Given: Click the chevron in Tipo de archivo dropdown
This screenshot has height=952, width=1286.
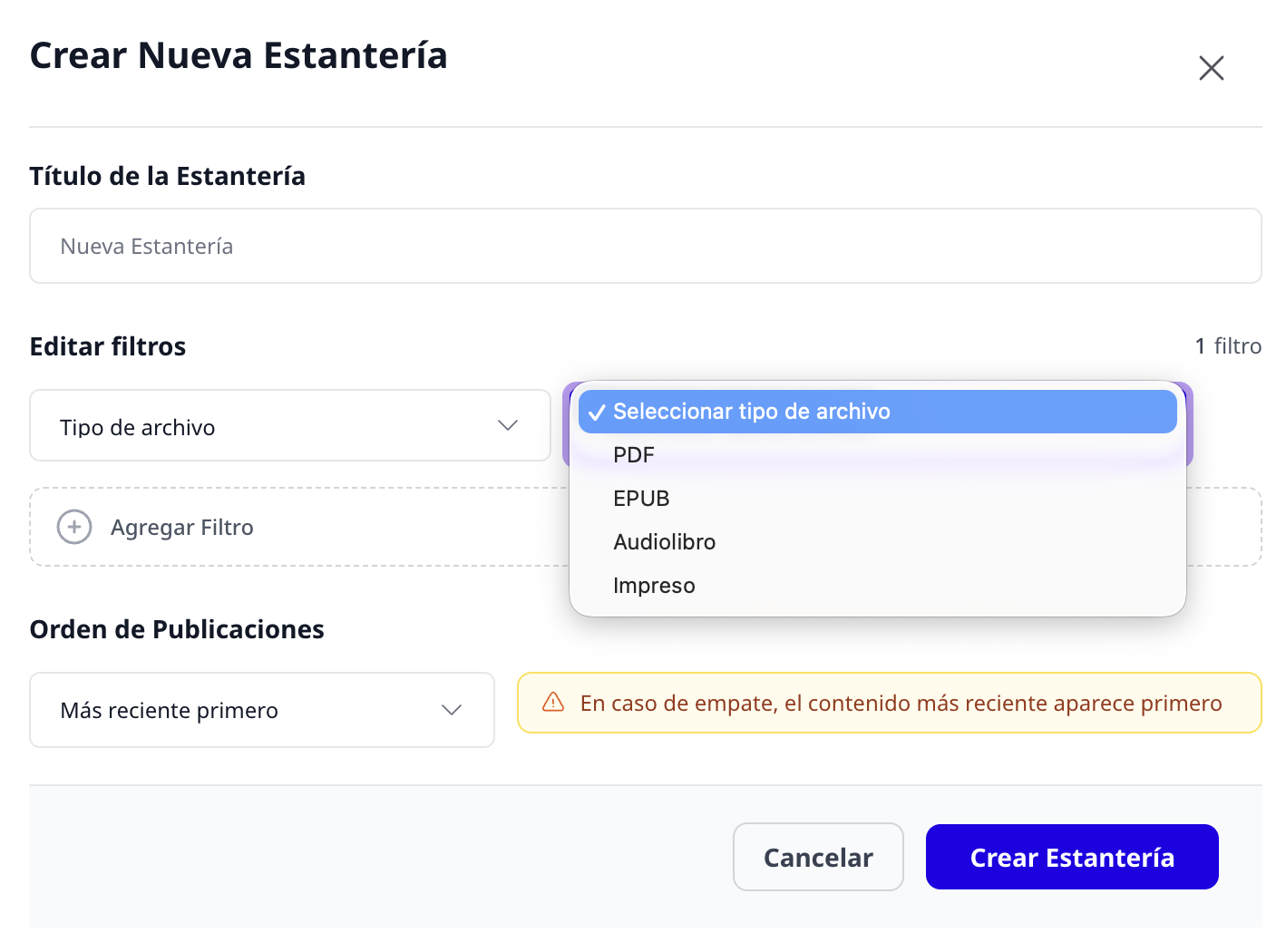Looking at the screenshot, I should tap(508, 425).
